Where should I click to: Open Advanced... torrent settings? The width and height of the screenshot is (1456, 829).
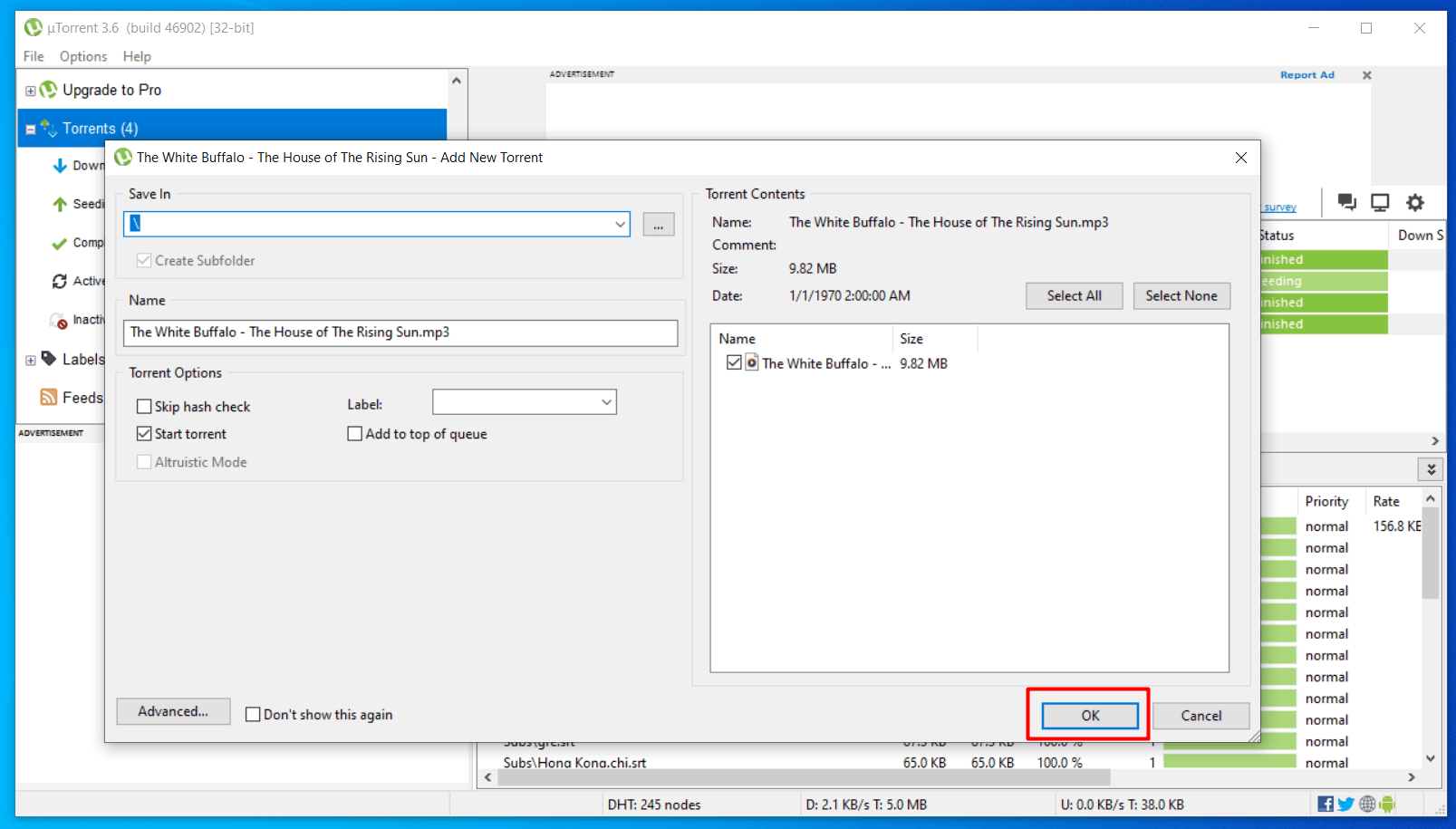[173, 711]
